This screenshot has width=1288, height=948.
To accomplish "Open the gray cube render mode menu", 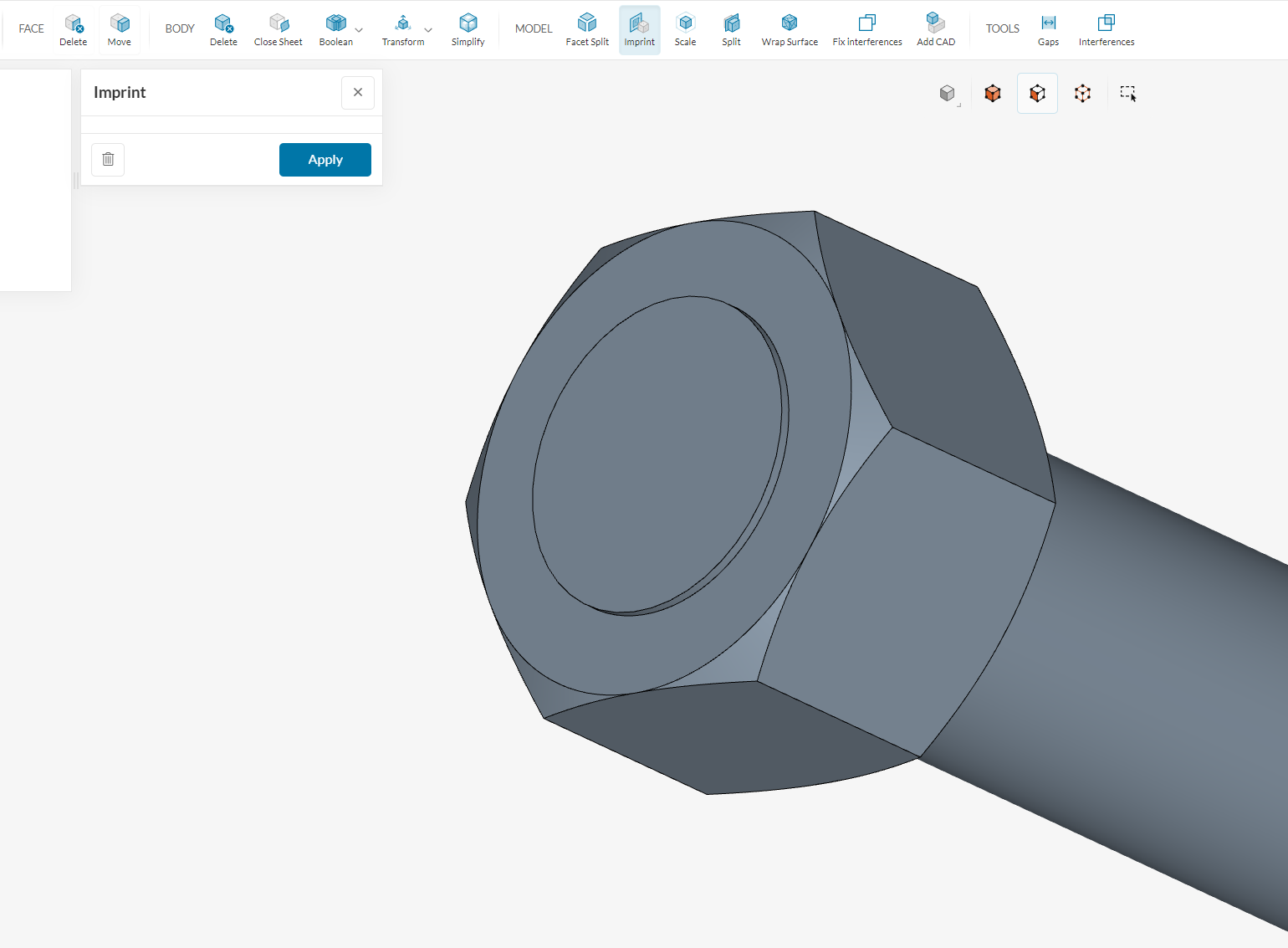I will pyautogui.click(x=948, y=94).
